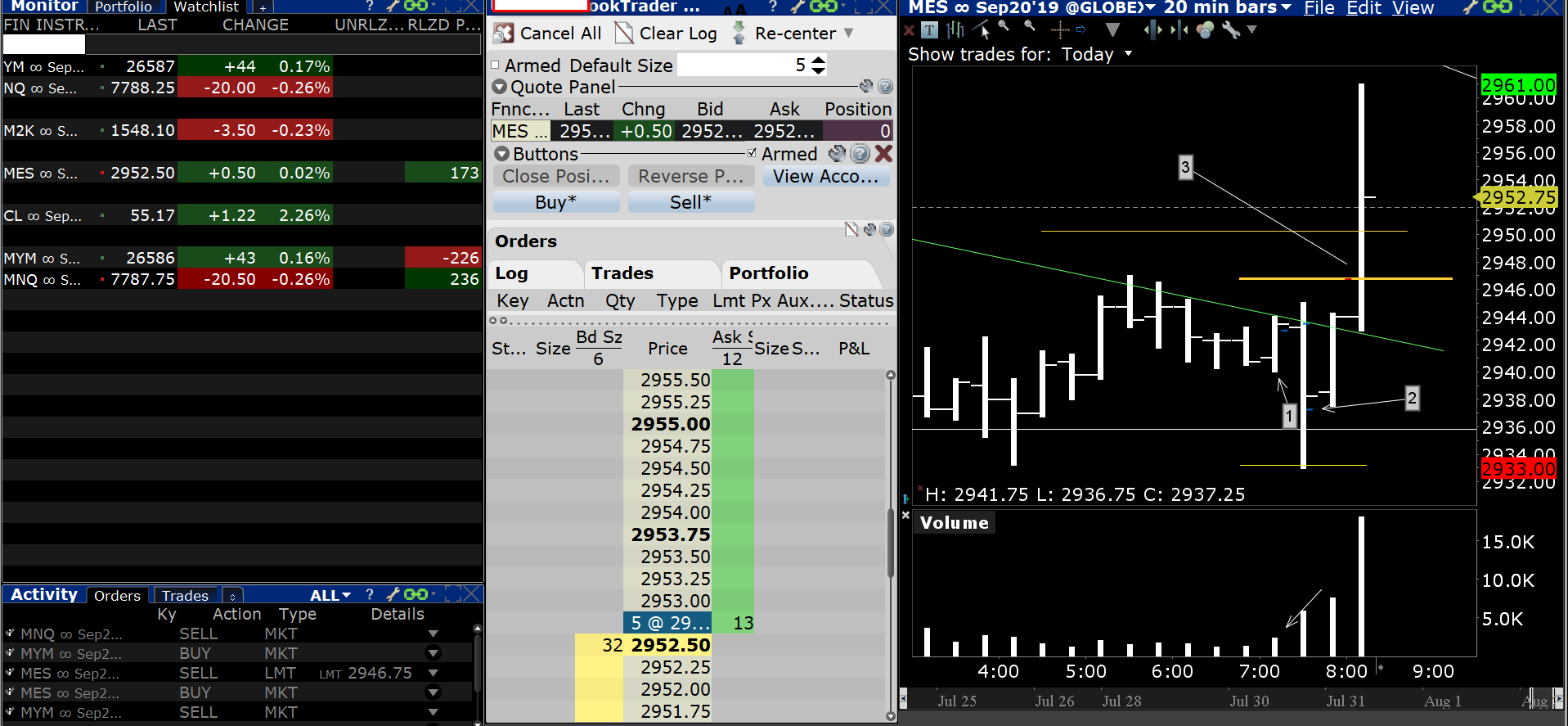This screenshot has height=726, width=1568.
Task: Click the bid size cell at price 2952.50
Action: click(x=599, y=645)
